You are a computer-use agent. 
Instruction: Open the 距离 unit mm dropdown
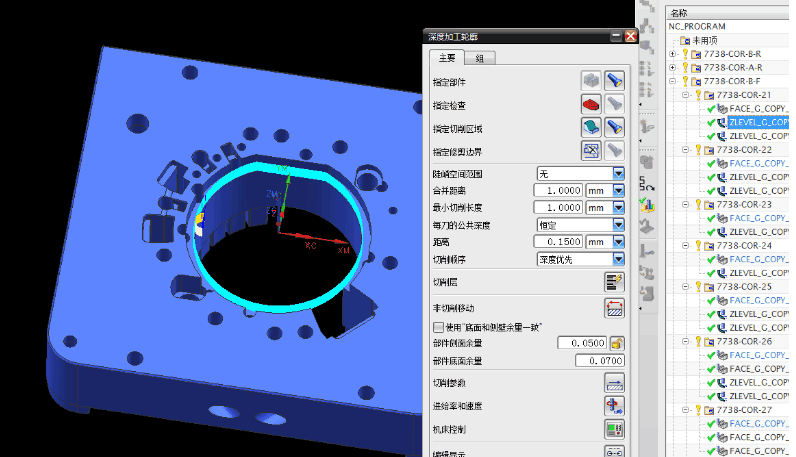[x=618, y=242]
